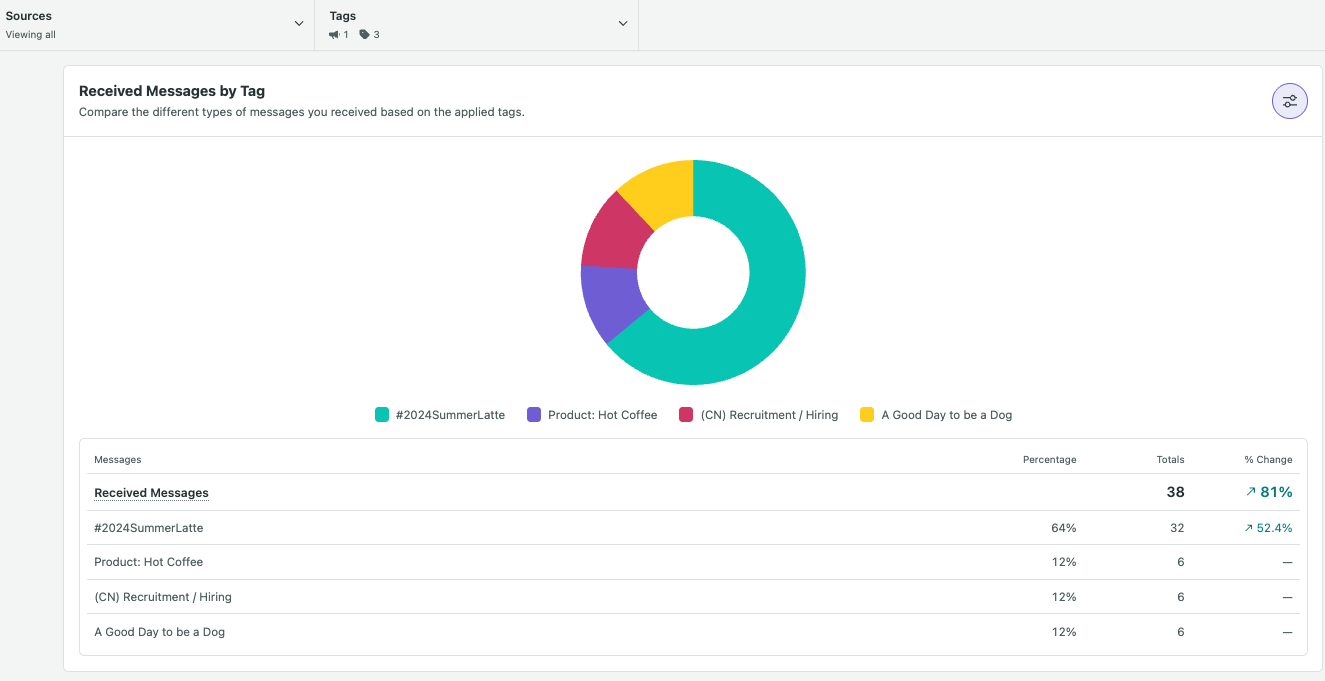The width and height of the screenshot is (1325, 681).
Task: Toggle A Good Day to be a Dog legend swatch
Action: 867,415
